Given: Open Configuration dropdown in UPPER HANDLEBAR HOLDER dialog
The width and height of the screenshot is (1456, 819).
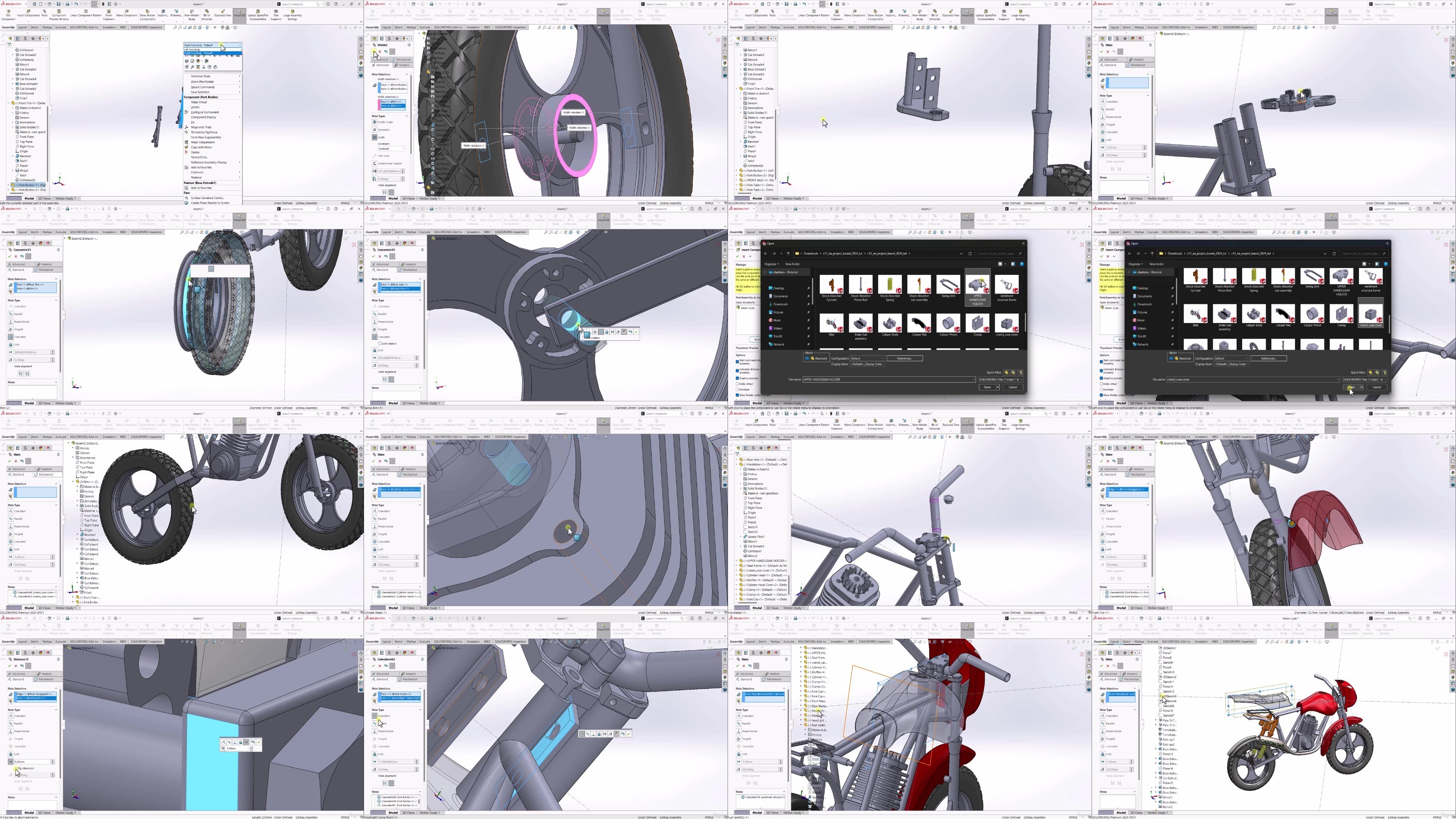Looking at the screenshot, I should (x=868, y=359).
